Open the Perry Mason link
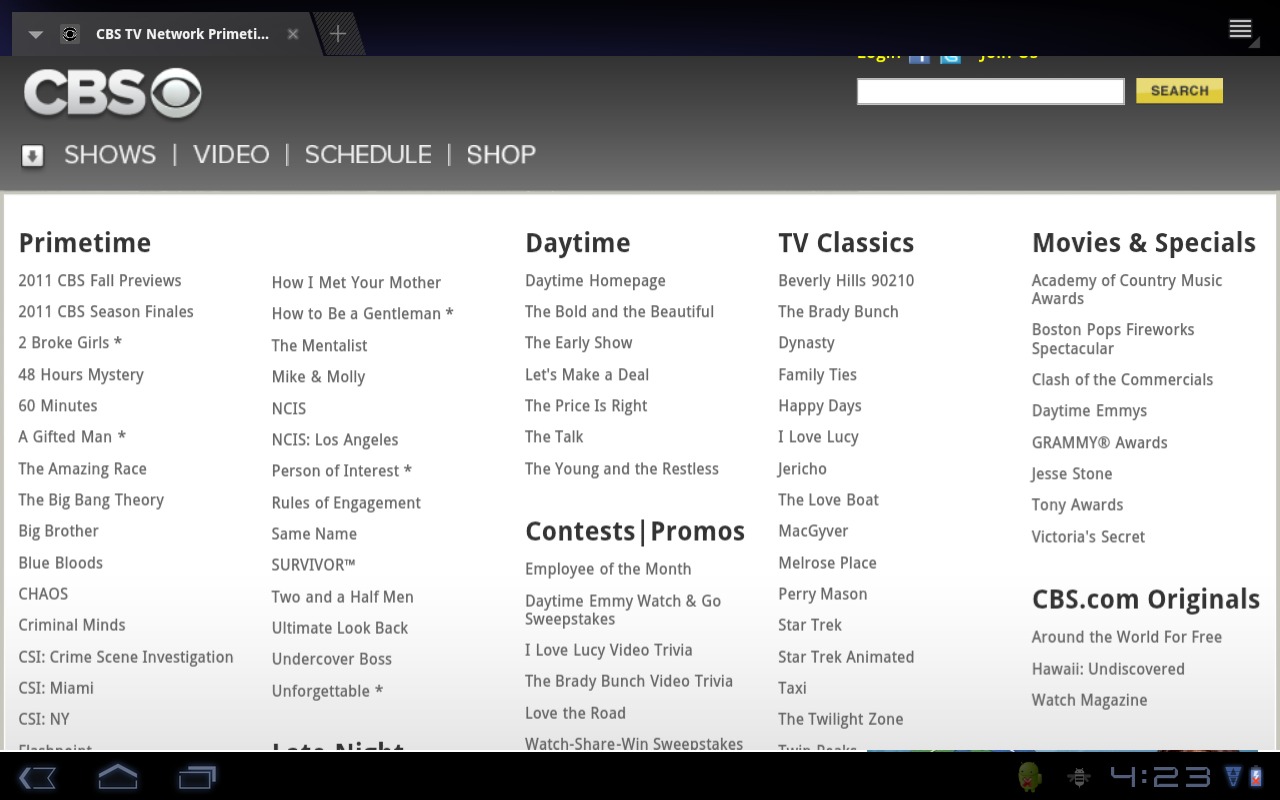The image size is (1280, 800). coord(823,594)
